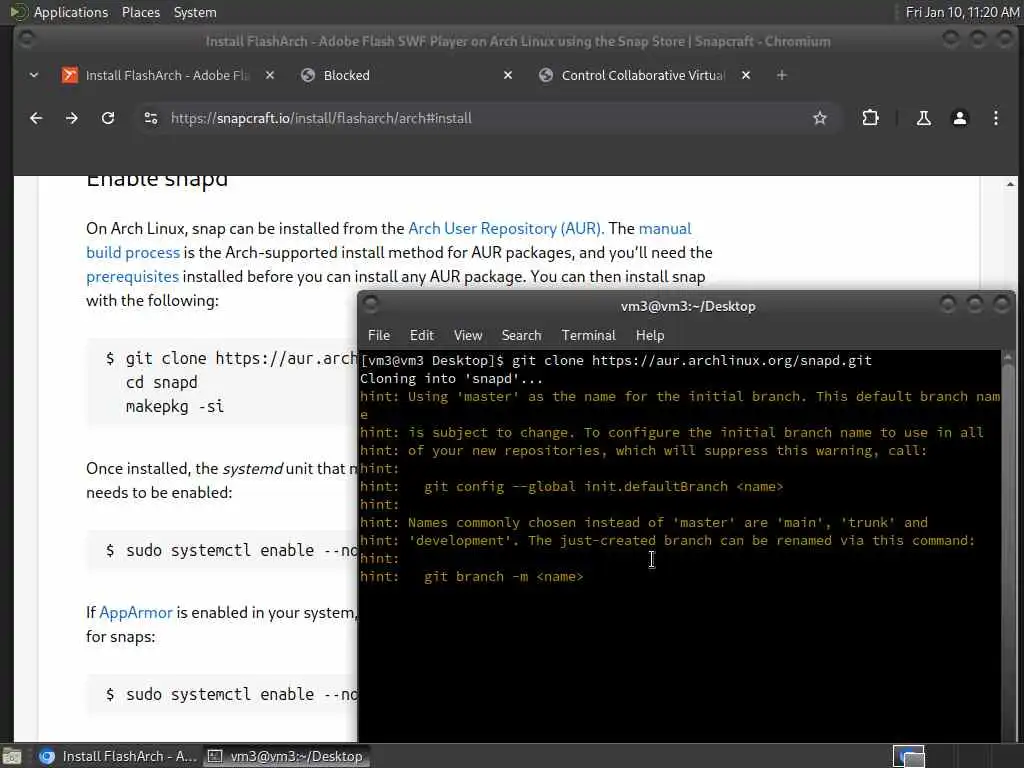Viewport: 1024px width, 768px height.
Task: Open terminal View menu
Action: click(468, 335)
